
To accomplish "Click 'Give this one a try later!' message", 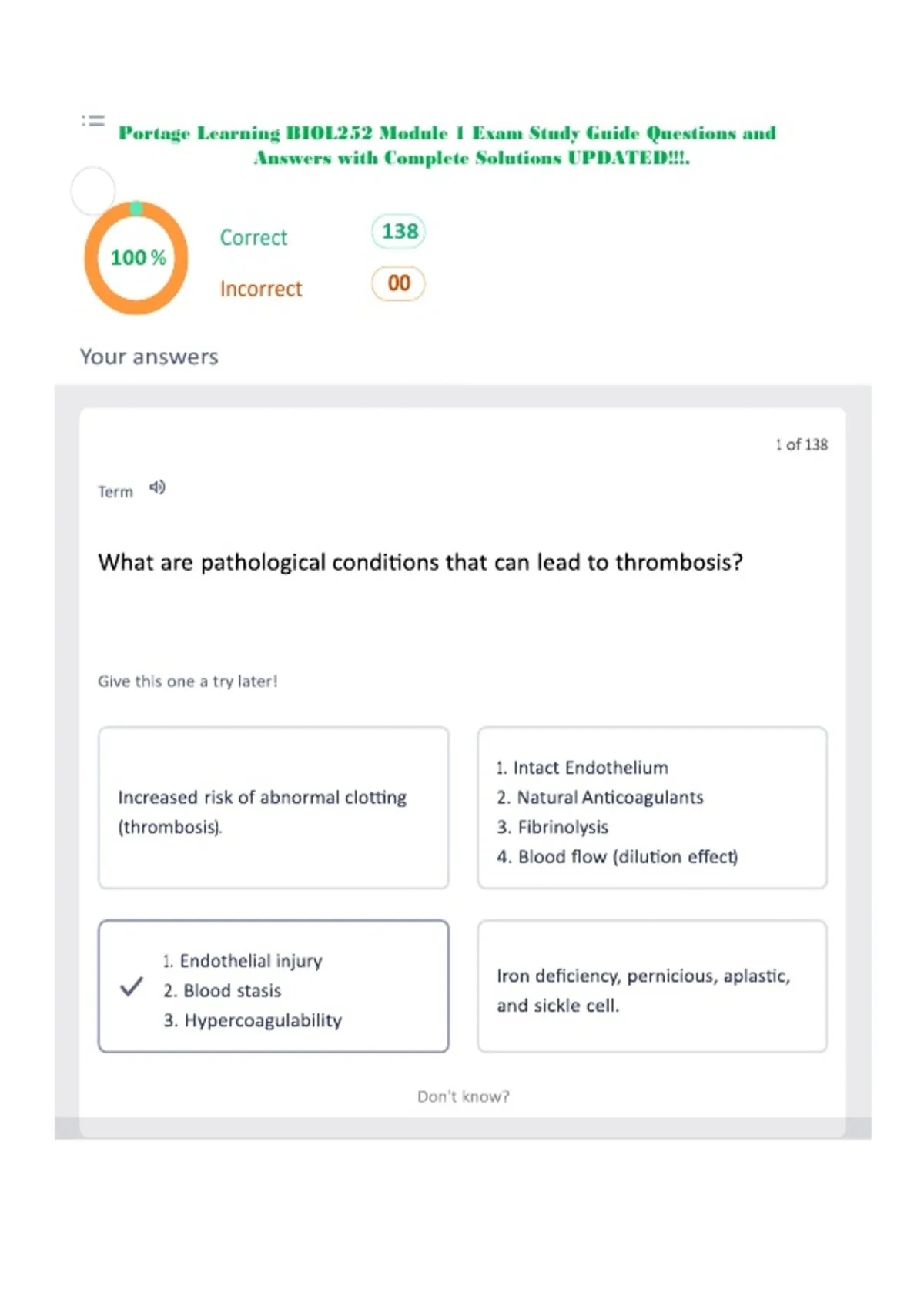I will click(188, 681).
